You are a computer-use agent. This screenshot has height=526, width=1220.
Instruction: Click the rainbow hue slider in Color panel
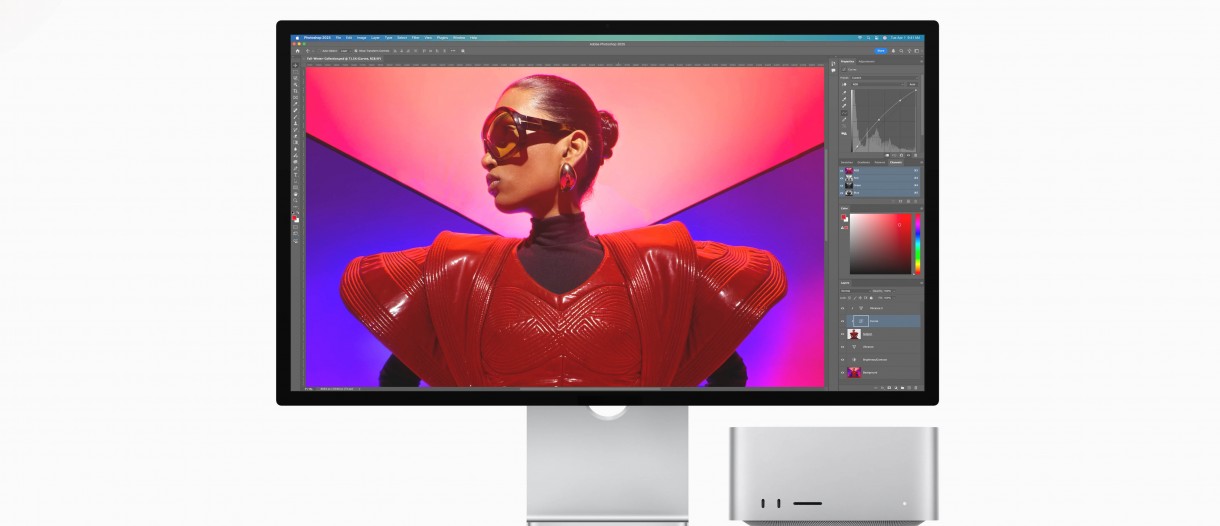[917, 243]
